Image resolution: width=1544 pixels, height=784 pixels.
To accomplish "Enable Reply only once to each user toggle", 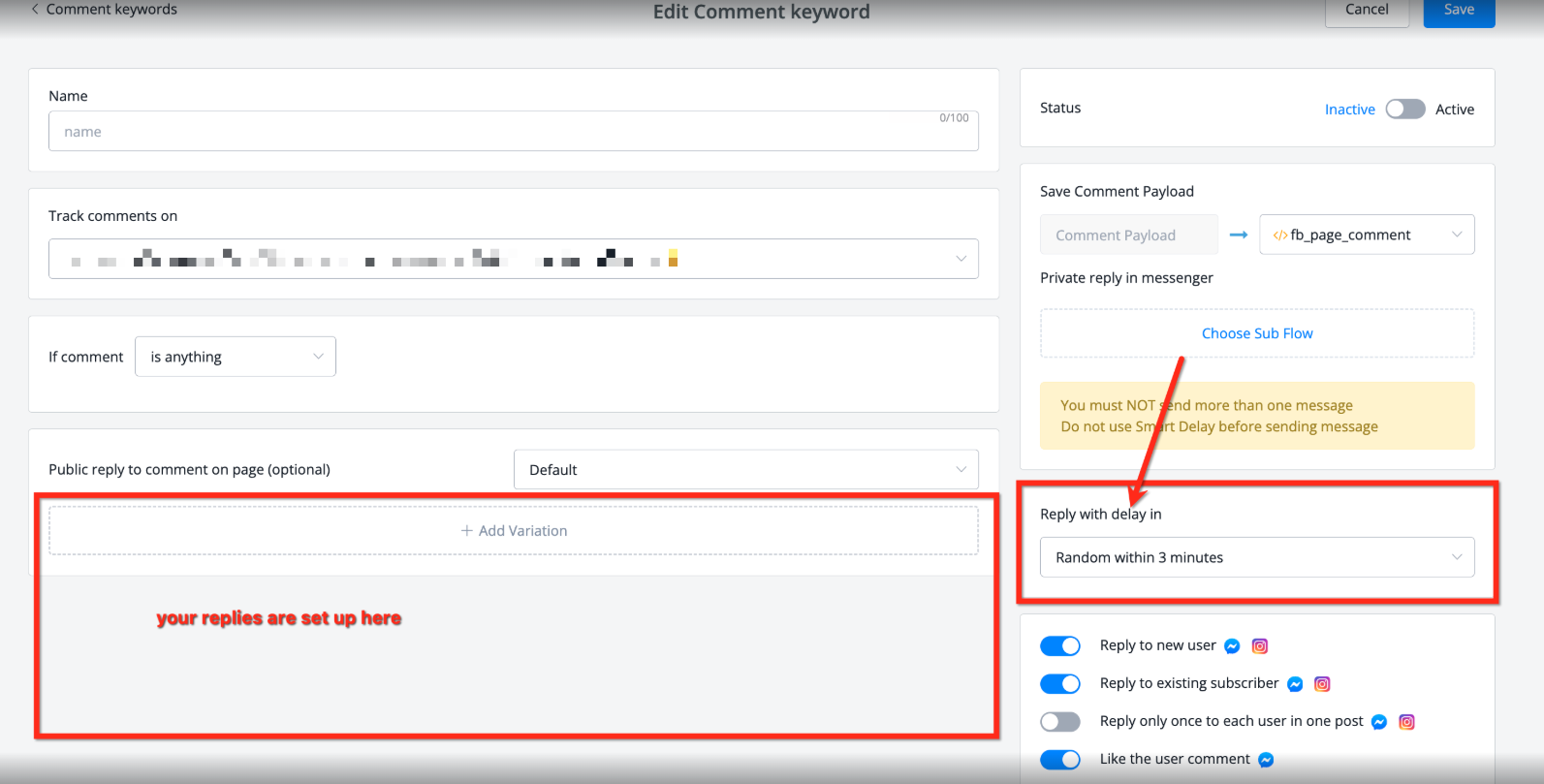I will pyautogui.click(x=1059, y=722).
